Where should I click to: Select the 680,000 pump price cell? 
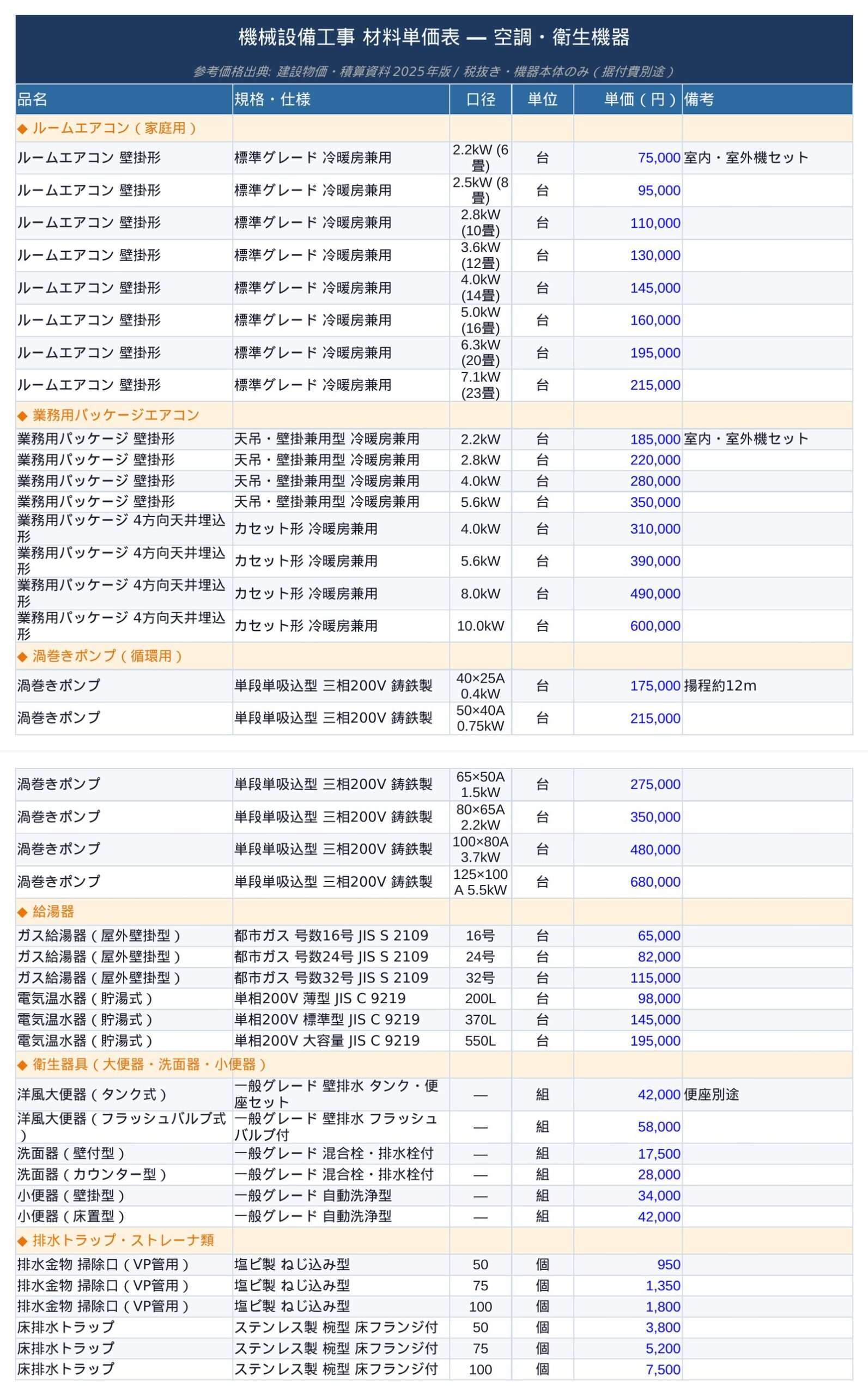(654, 882)
